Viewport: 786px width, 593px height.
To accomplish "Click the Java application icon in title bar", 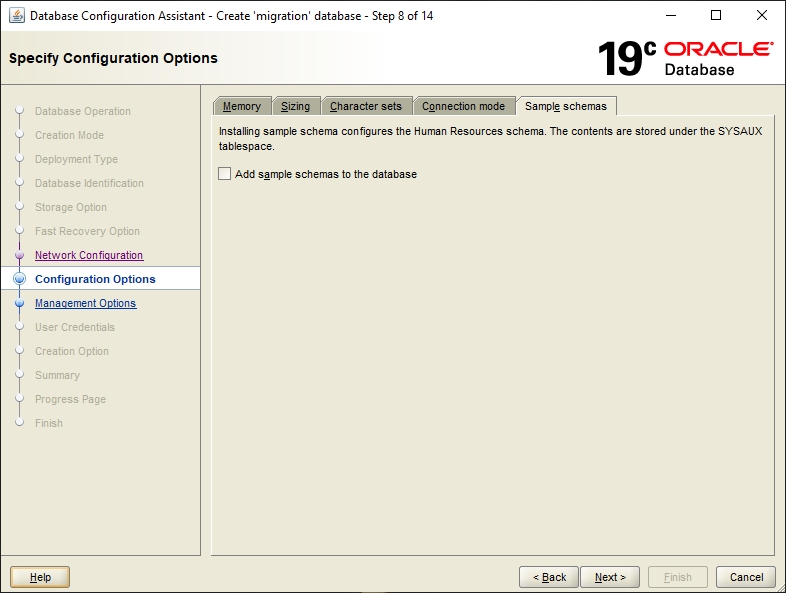I will click(x=17, y=16).
